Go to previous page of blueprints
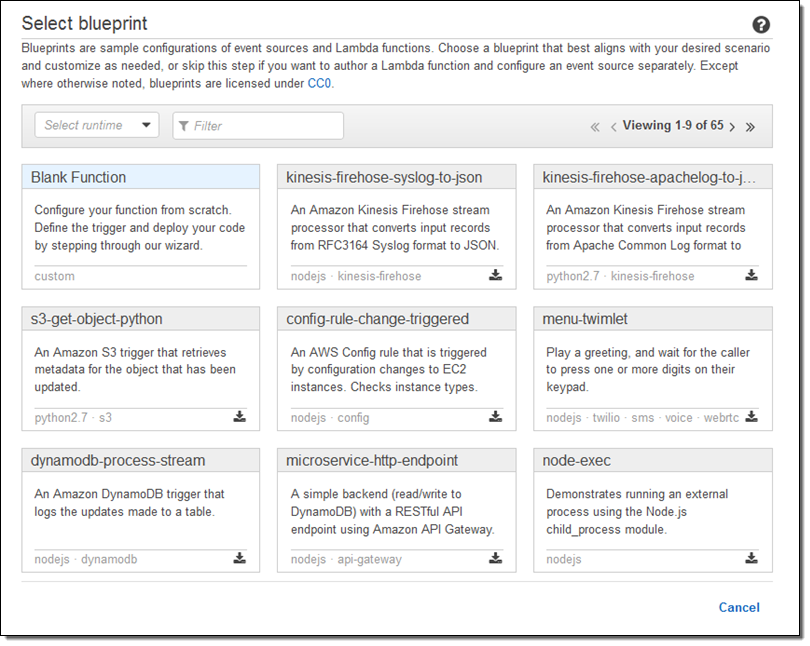 click(x=613, y=127)
